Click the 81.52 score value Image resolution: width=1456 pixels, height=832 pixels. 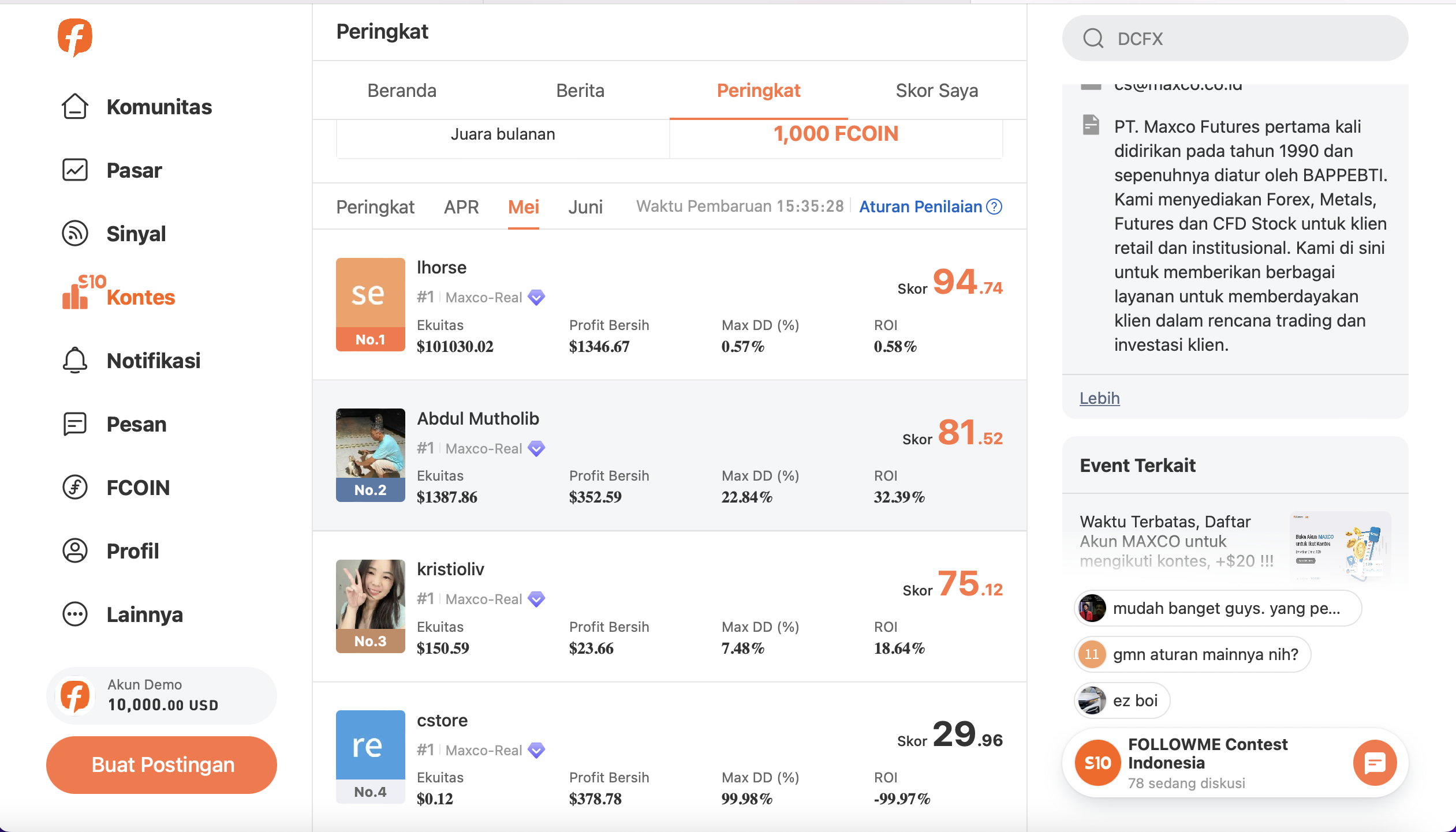coord(970,433)
